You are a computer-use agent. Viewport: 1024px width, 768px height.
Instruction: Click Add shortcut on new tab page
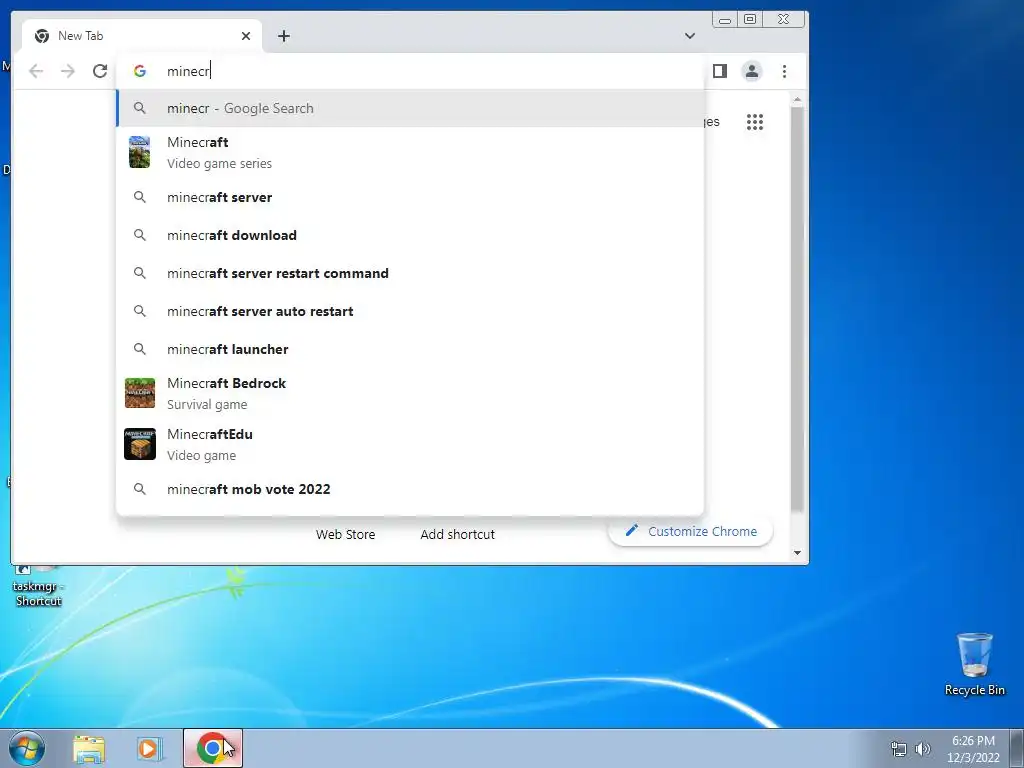point(457,534)
